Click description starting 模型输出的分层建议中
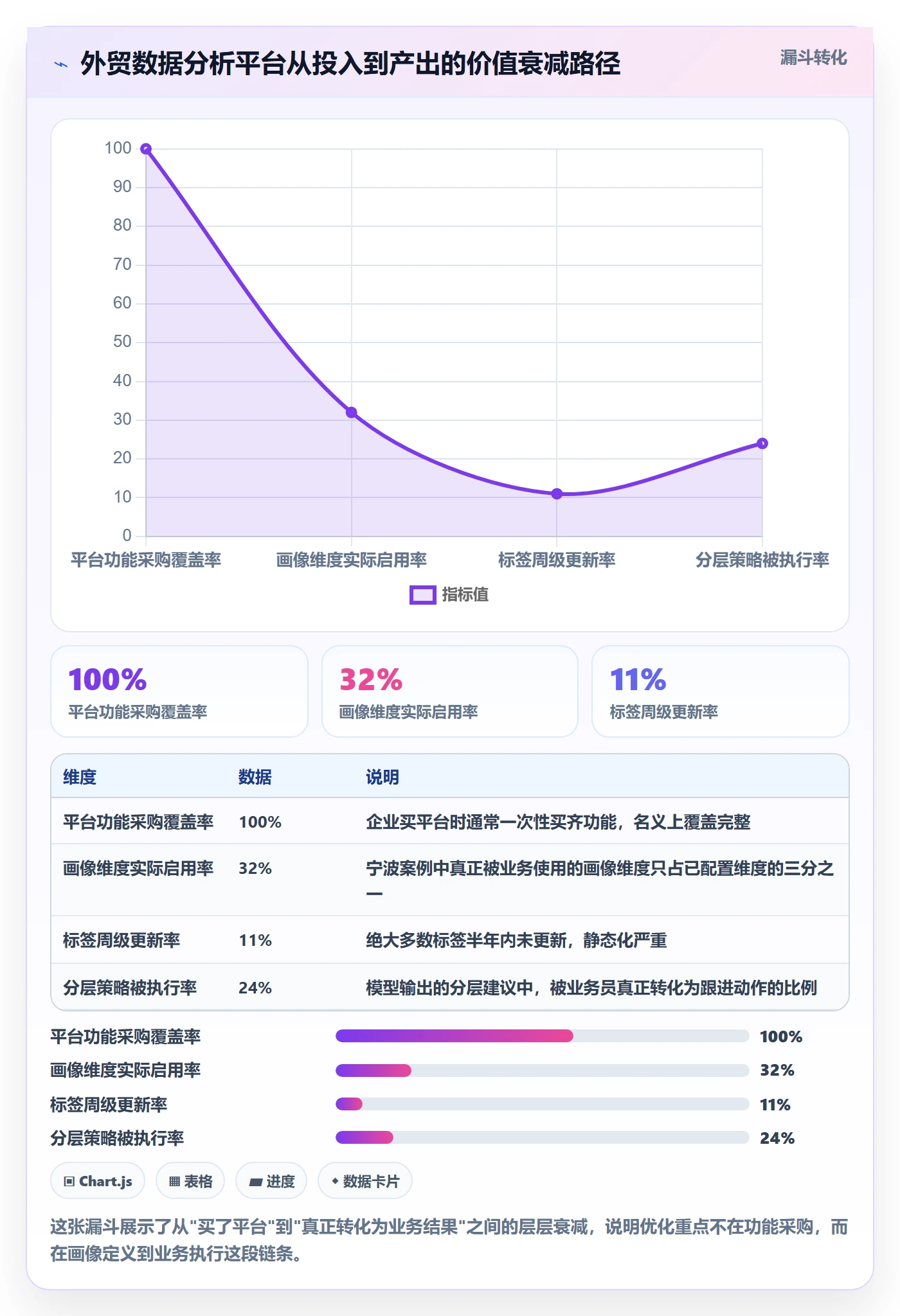The image size is (900, 1316). tap(591, 988)
